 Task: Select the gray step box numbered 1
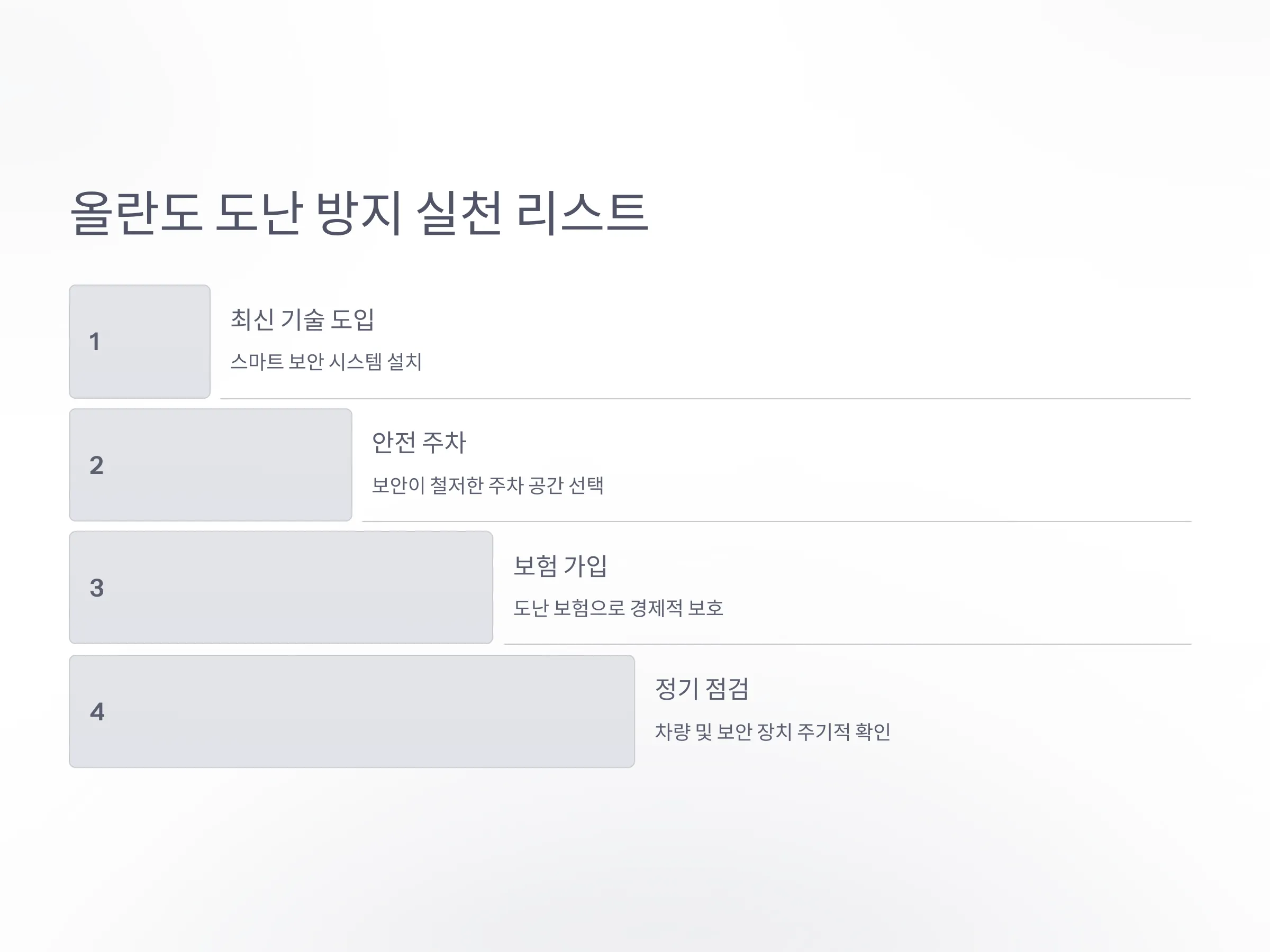tap(140, 342)
